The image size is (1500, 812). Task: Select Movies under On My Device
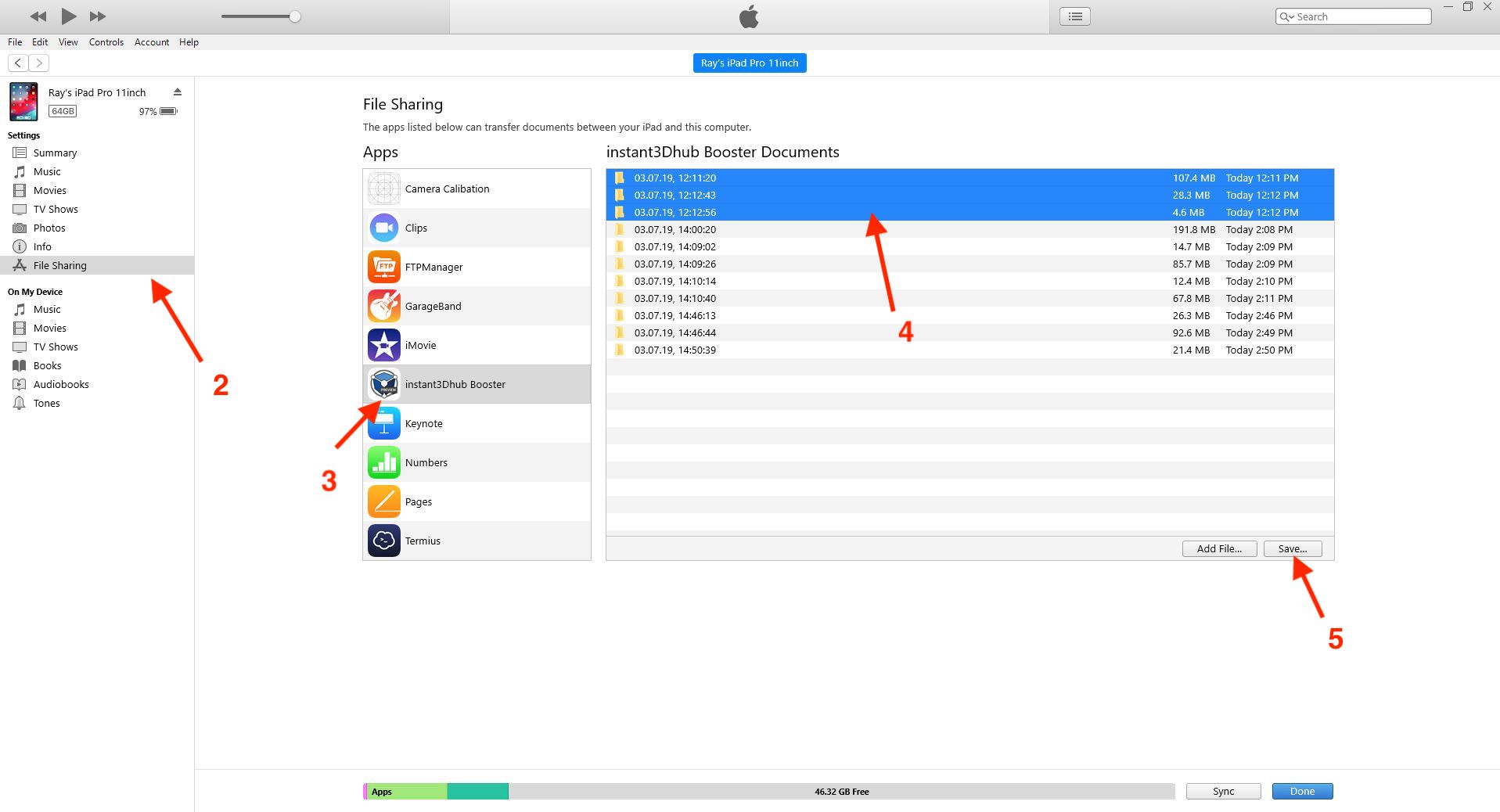pos(97,329)
